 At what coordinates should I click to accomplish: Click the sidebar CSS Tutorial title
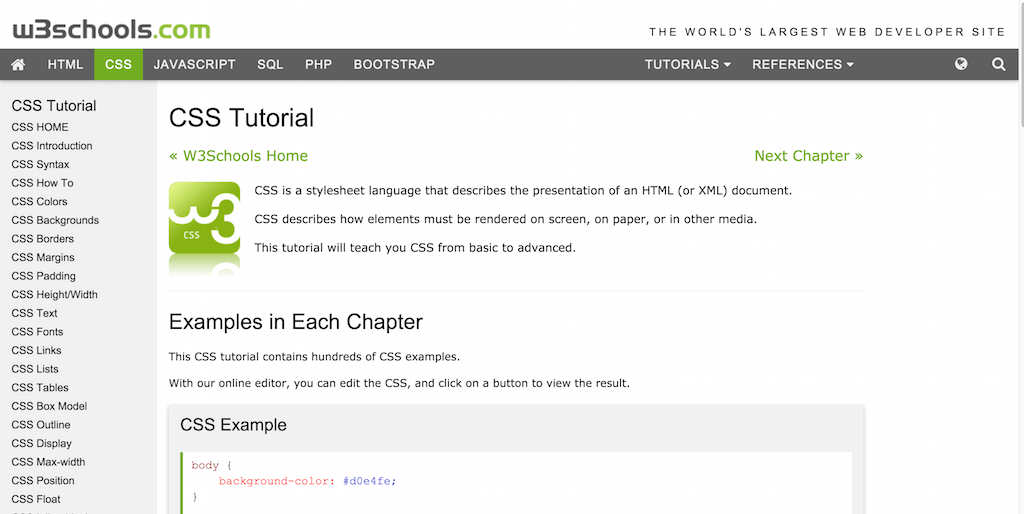[54, 106]
